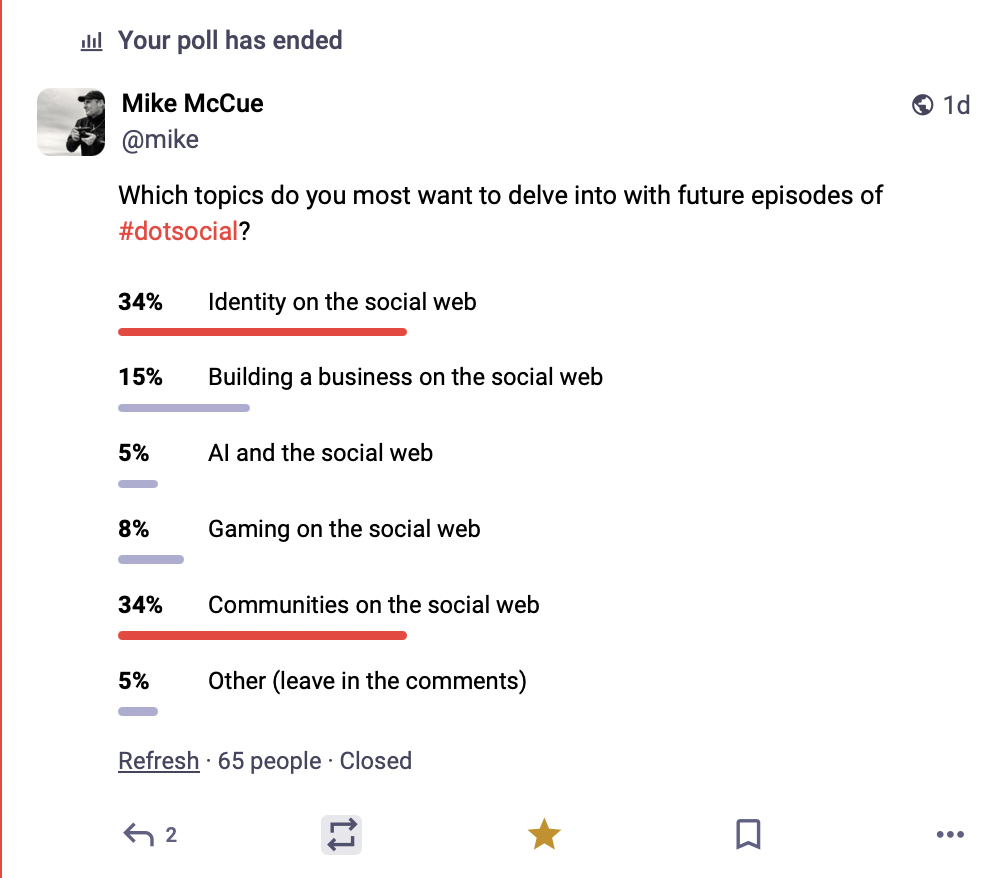Open the three-dot more options menu

[950, 835]
